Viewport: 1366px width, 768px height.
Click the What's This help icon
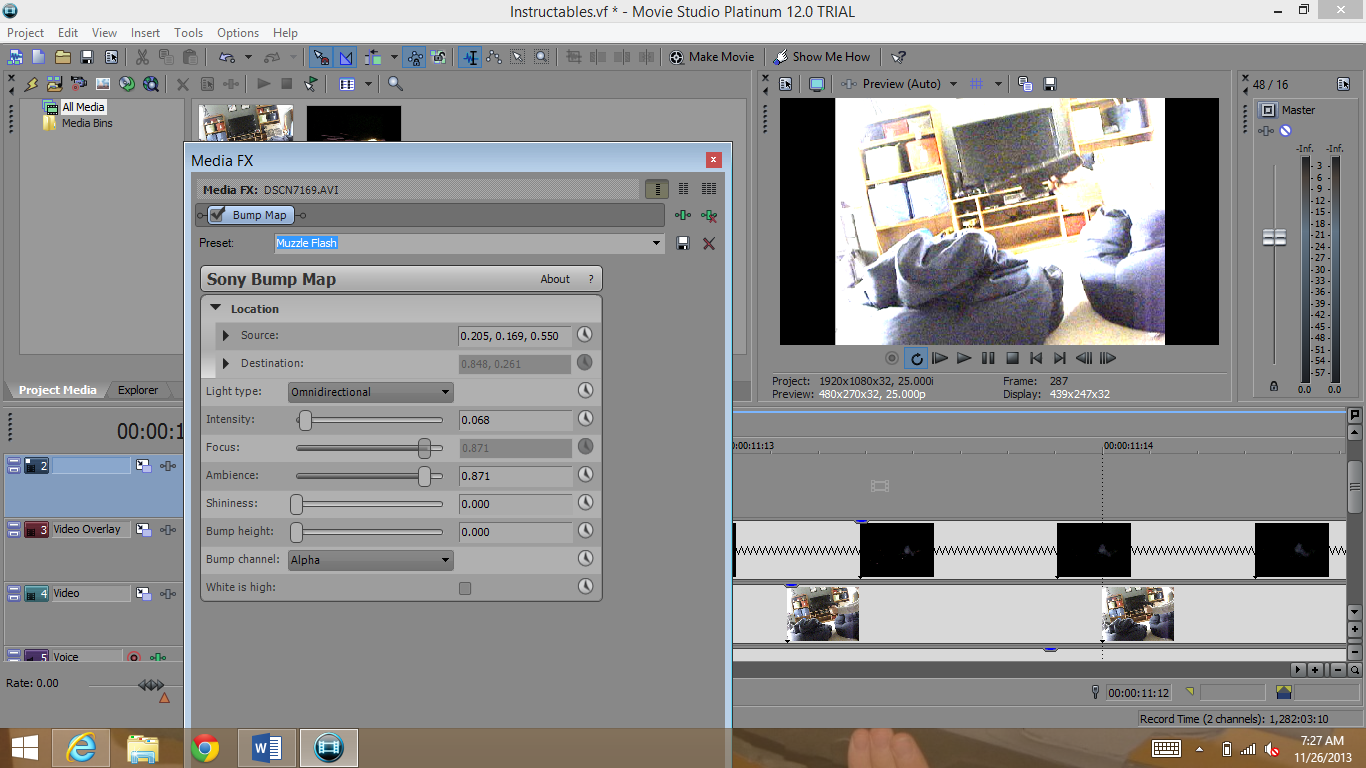[x=899, y=57]
